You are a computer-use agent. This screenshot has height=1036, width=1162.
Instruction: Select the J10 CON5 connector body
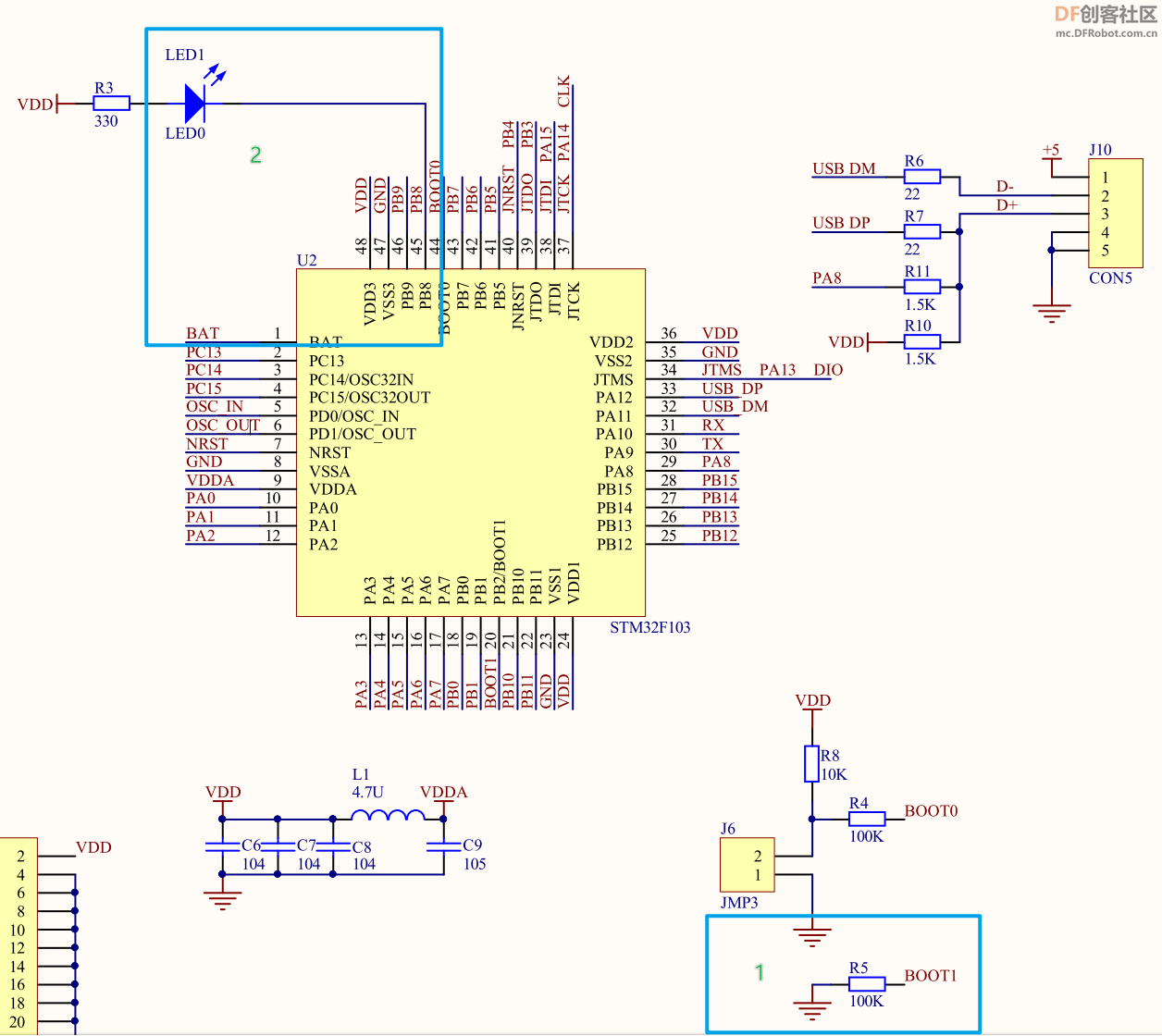pos(1115,214)
